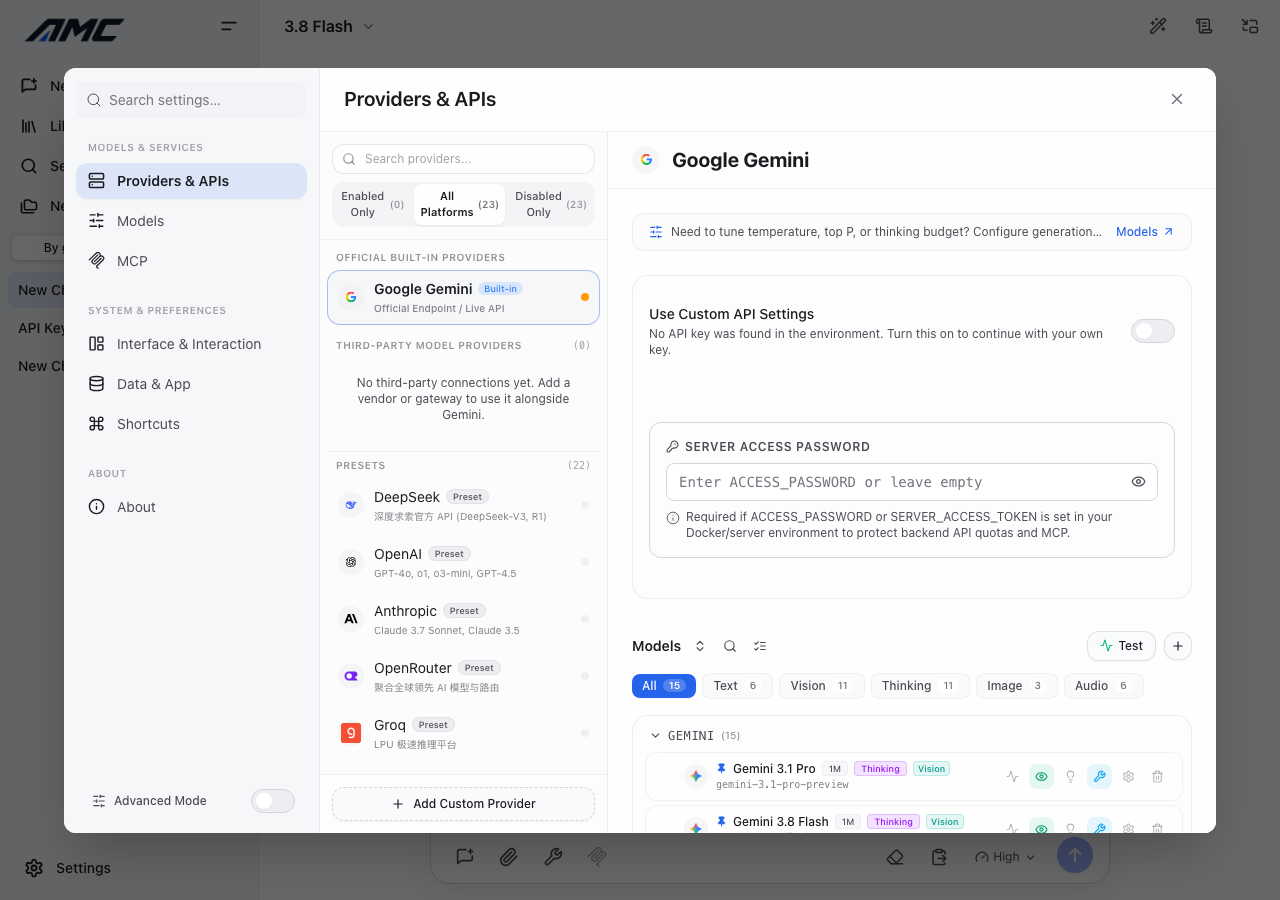This screenshot has height=900, width=1280.
Task: Show the server access password
Action: click(1138, 482)
